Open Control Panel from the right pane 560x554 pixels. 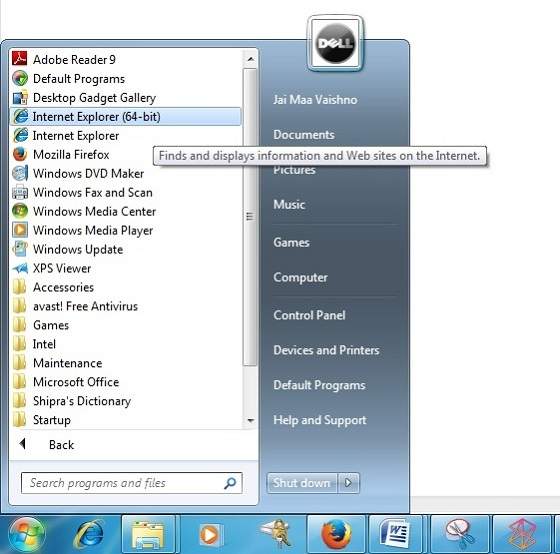pos(309,315)
